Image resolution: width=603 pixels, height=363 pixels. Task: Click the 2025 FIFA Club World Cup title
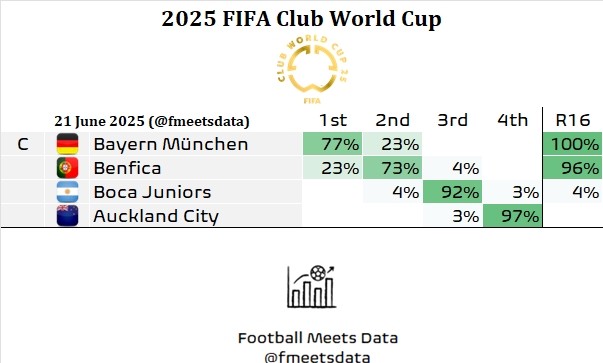[302, 18]
